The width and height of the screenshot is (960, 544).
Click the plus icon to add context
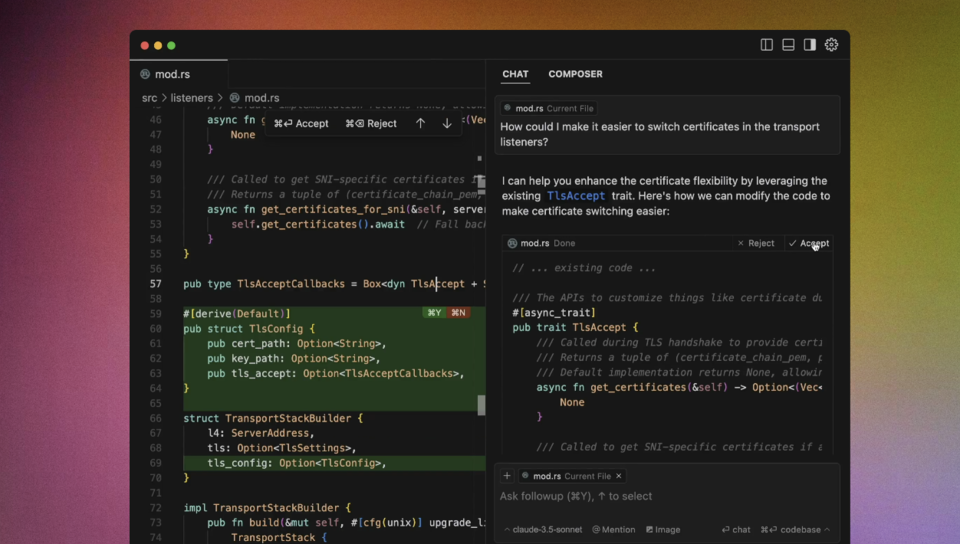tap(507, 476)
